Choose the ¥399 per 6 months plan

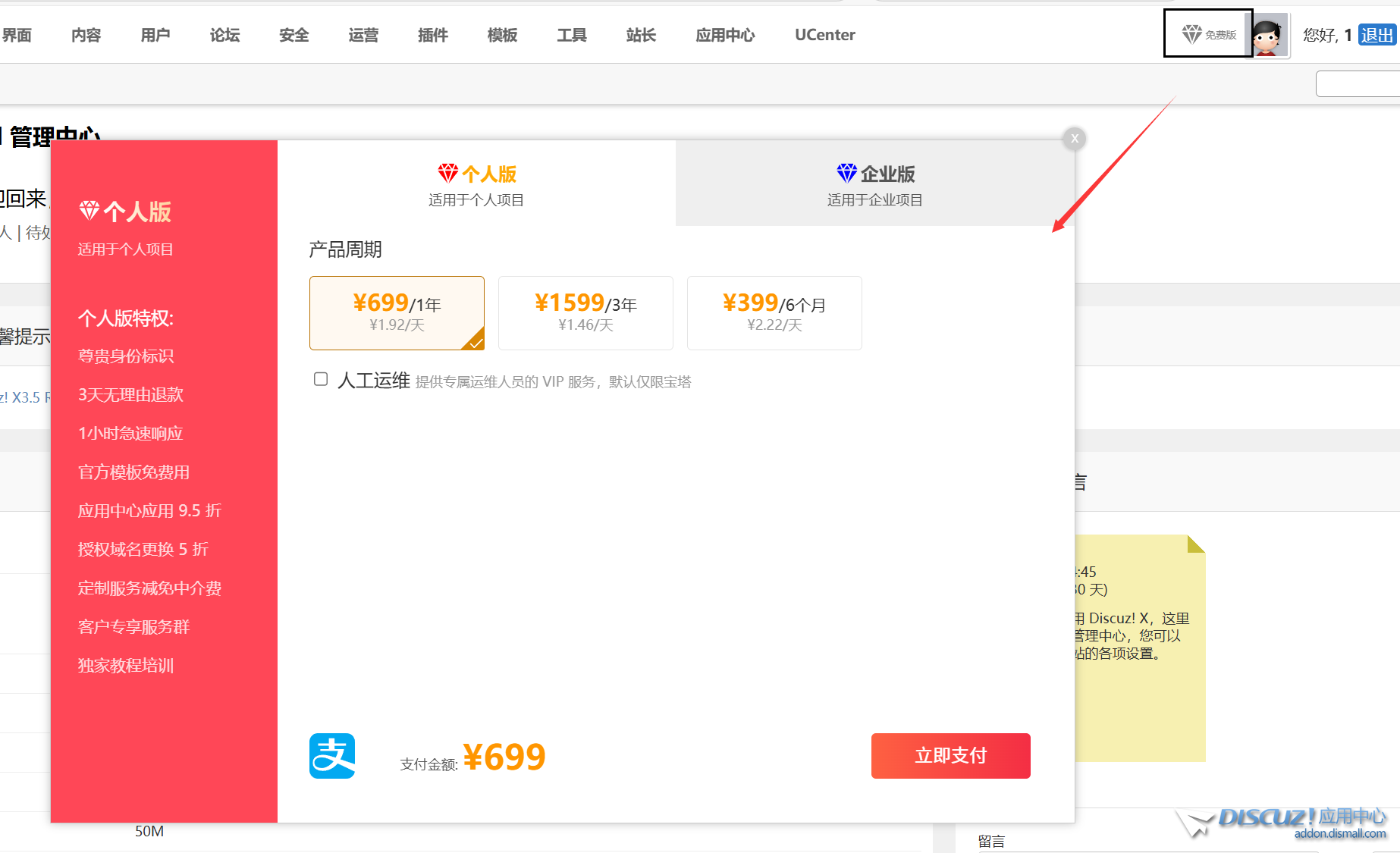tap(774, 312)
